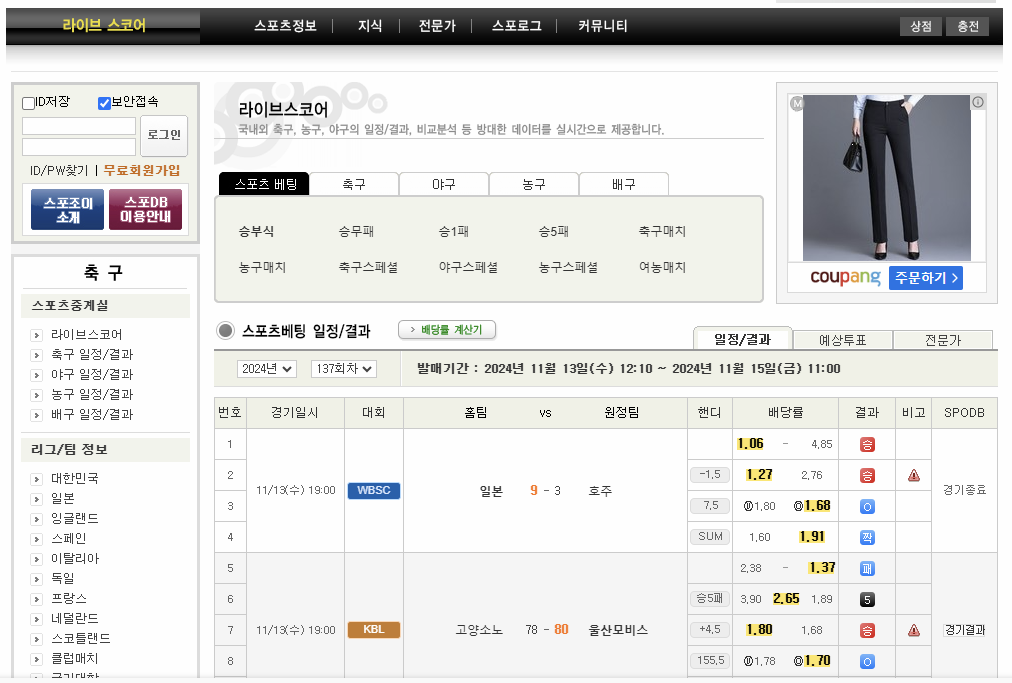
Task: Disable the 보안접속 checkbox
Action: [x=102, y=101]
